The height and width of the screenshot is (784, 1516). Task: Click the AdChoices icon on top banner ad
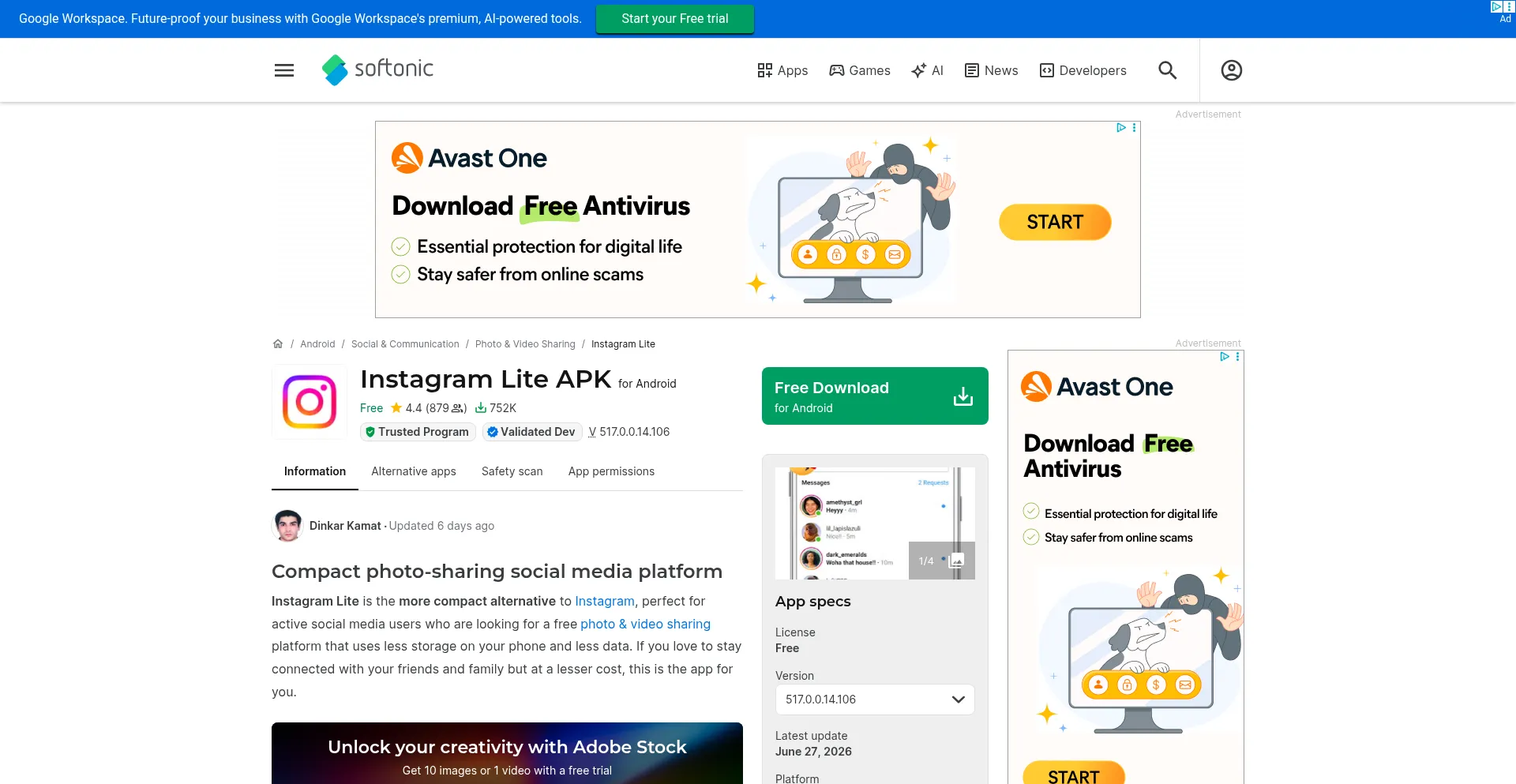coord(1496,6)
